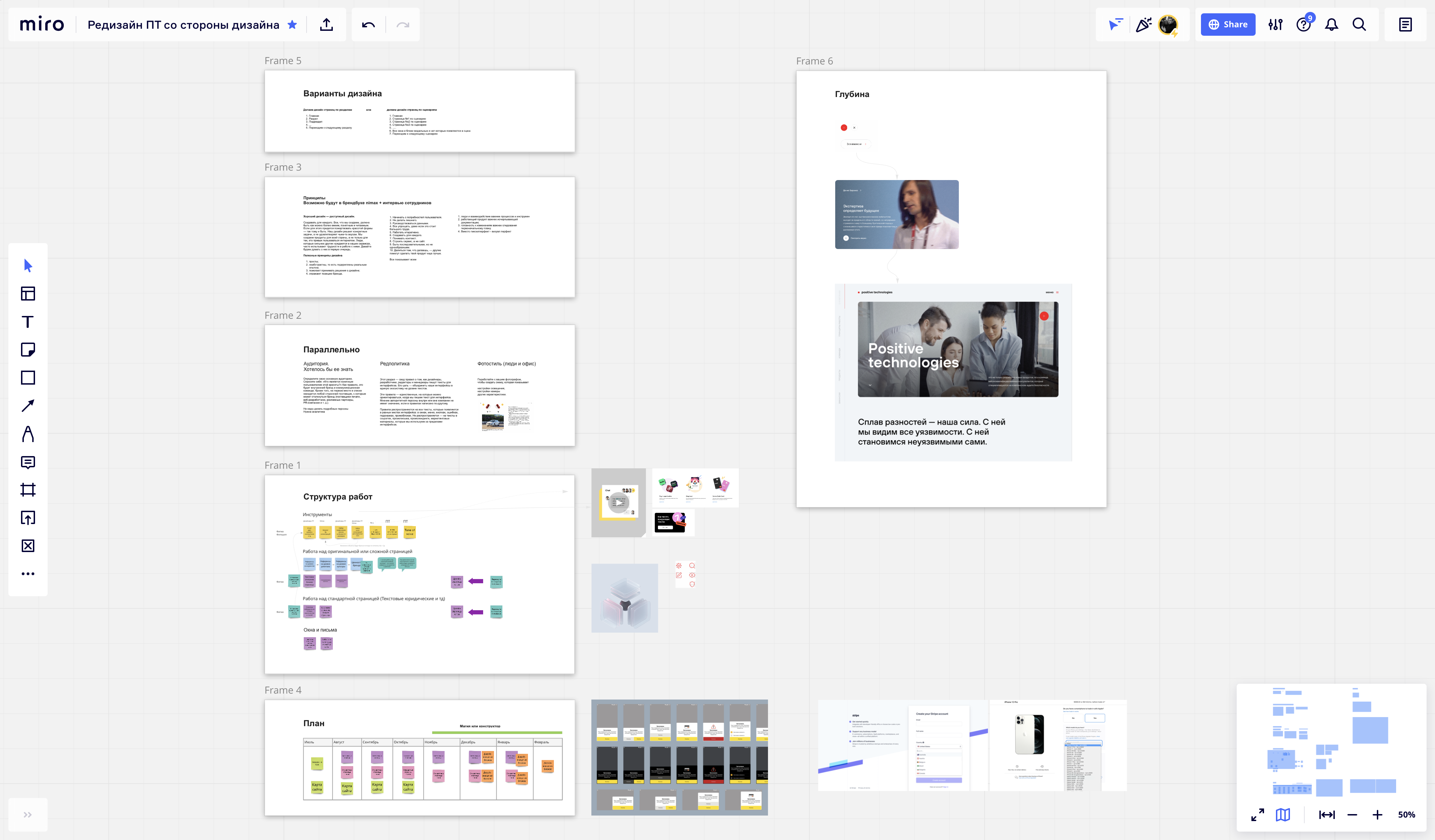Click the Share button
Viewport: 1435px width, 840px height.
pos(1228,25)
